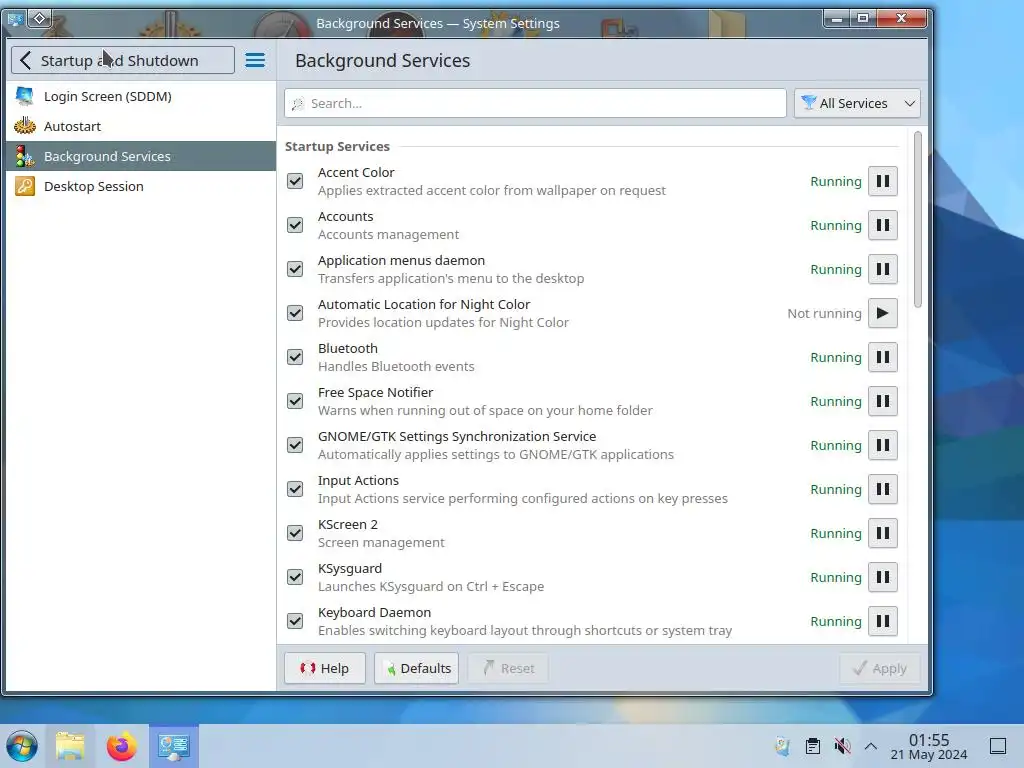1024x768 pixels.
Task: Pause the Application menus daemon service
Action: (x=882, y=269)
